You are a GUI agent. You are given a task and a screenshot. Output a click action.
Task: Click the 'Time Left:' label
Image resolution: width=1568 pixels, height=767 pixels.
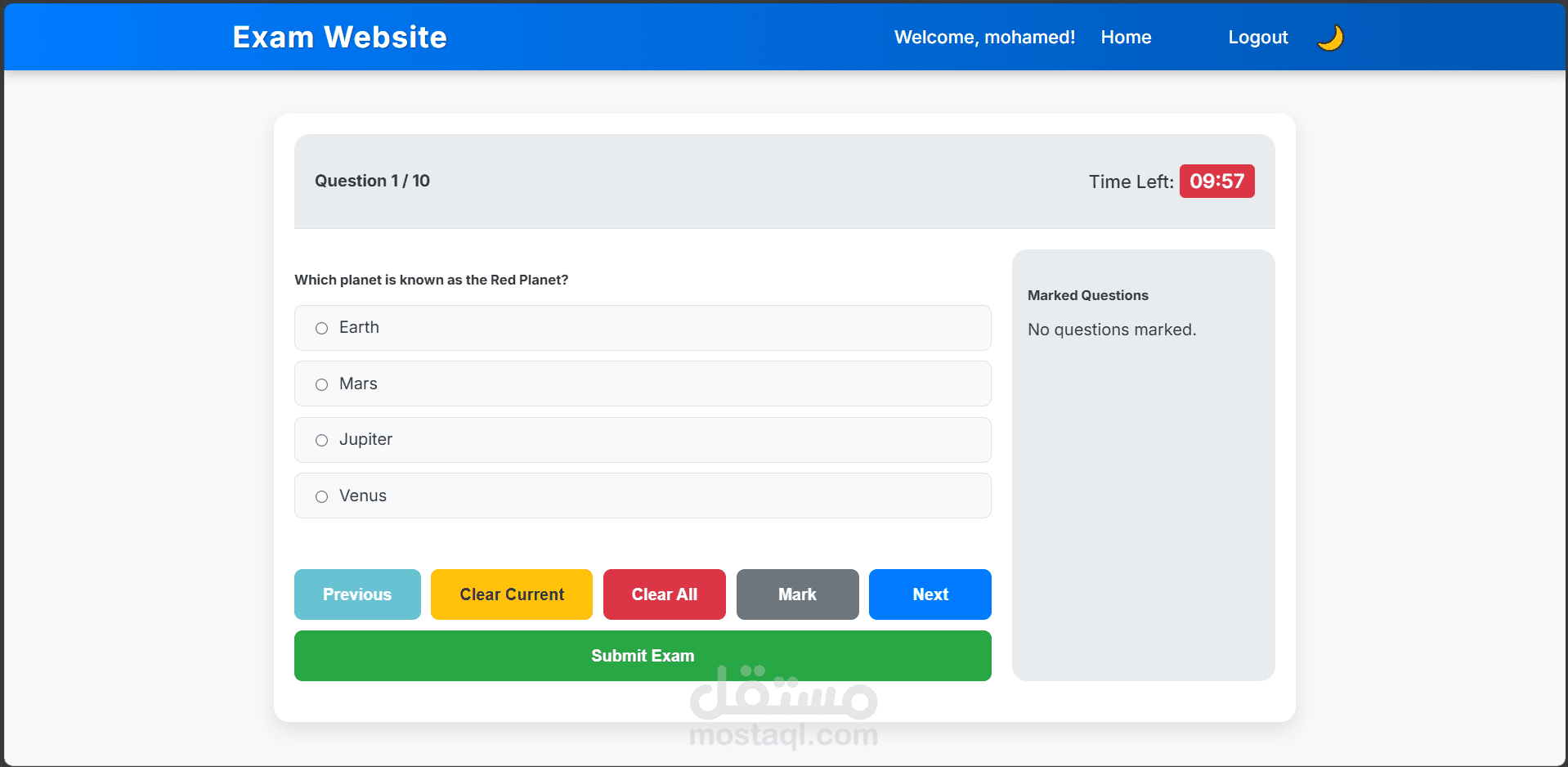(x=1131, y=182)
